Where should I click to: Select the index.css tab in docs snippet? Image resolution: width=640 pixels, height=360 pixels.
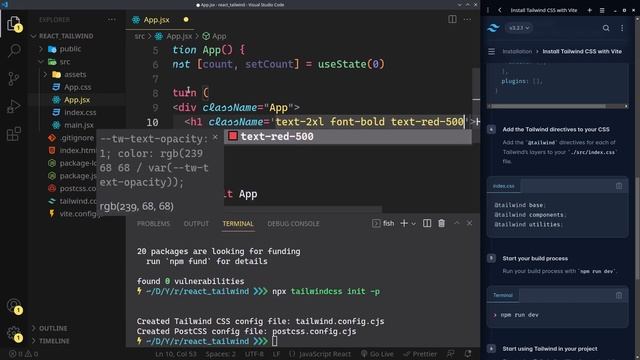[503, 186]
